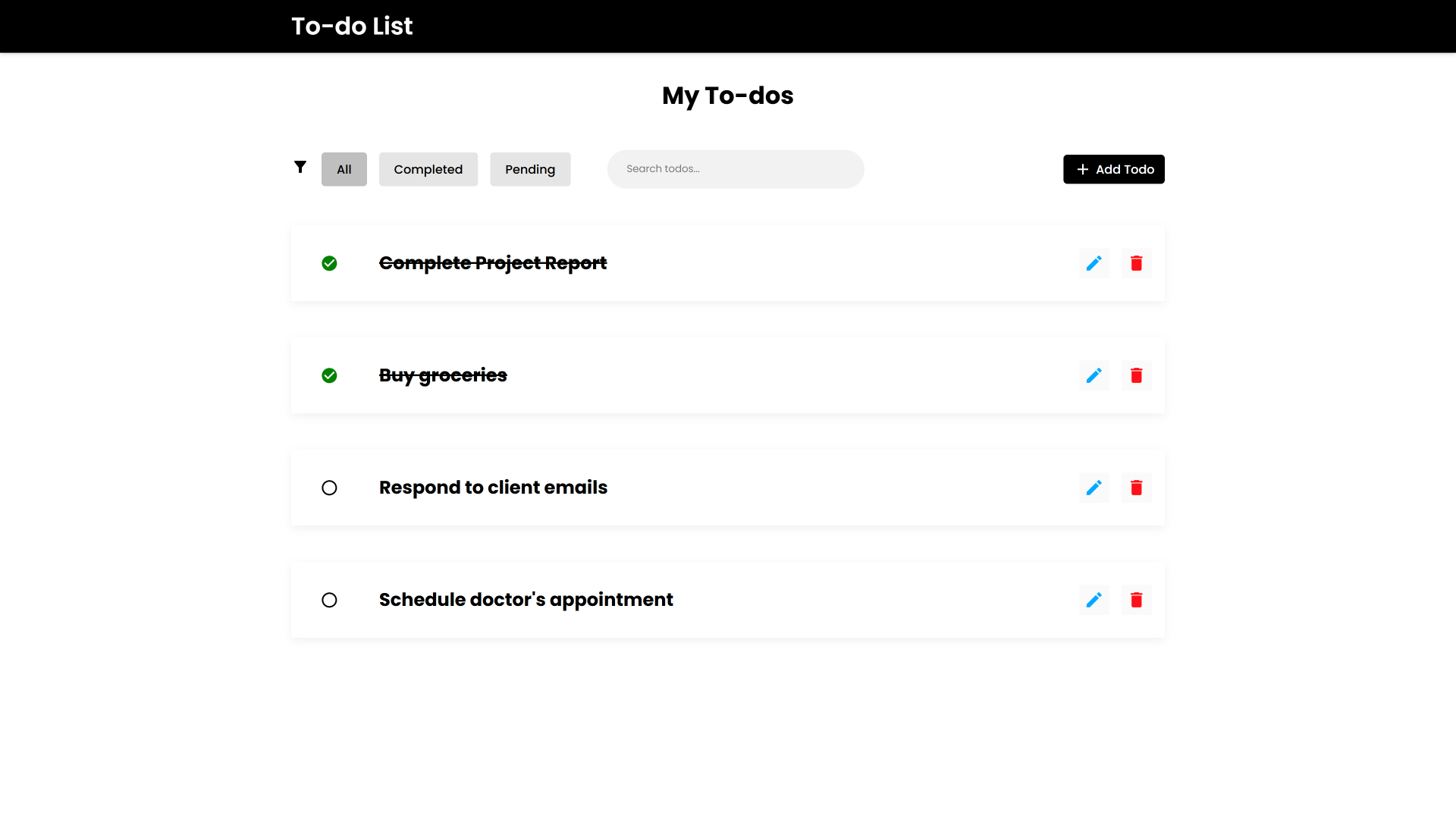Image resolution: width=1456 pixels, height=819 pixels.
Task: Click the delete icon for 'Complete Project Report'
Action: (x=1136, y=263)
